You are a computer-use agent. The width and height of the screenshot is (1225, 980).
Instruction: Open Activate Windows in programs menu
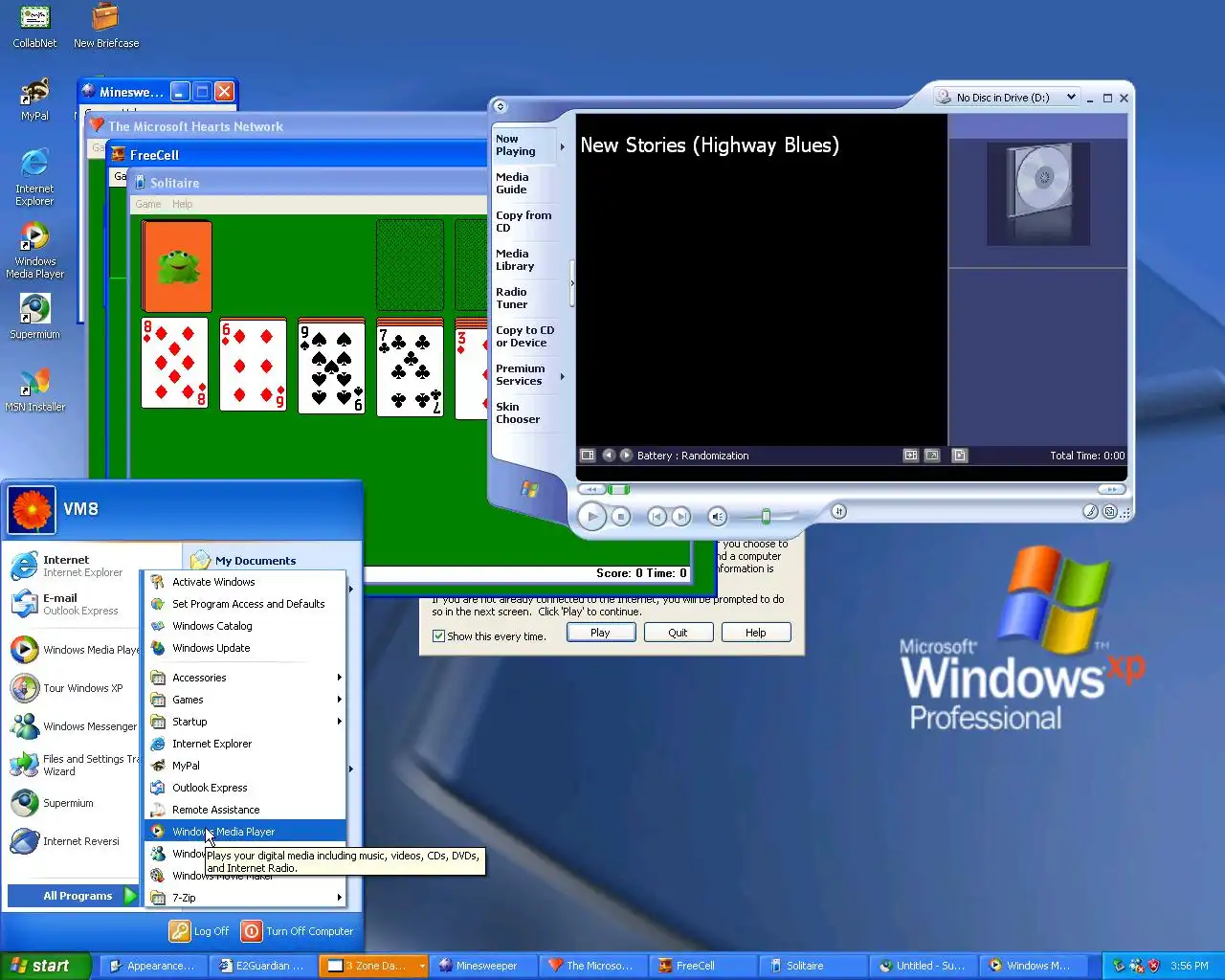click(245, 582)
